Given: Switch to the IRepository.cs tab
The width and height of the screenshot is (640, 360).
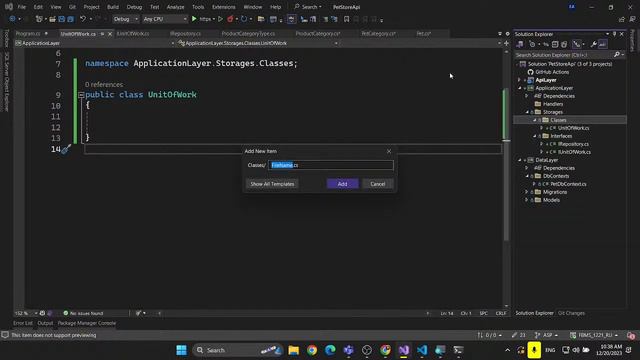Looking at the screenshot, I should (x=185, y=33).
